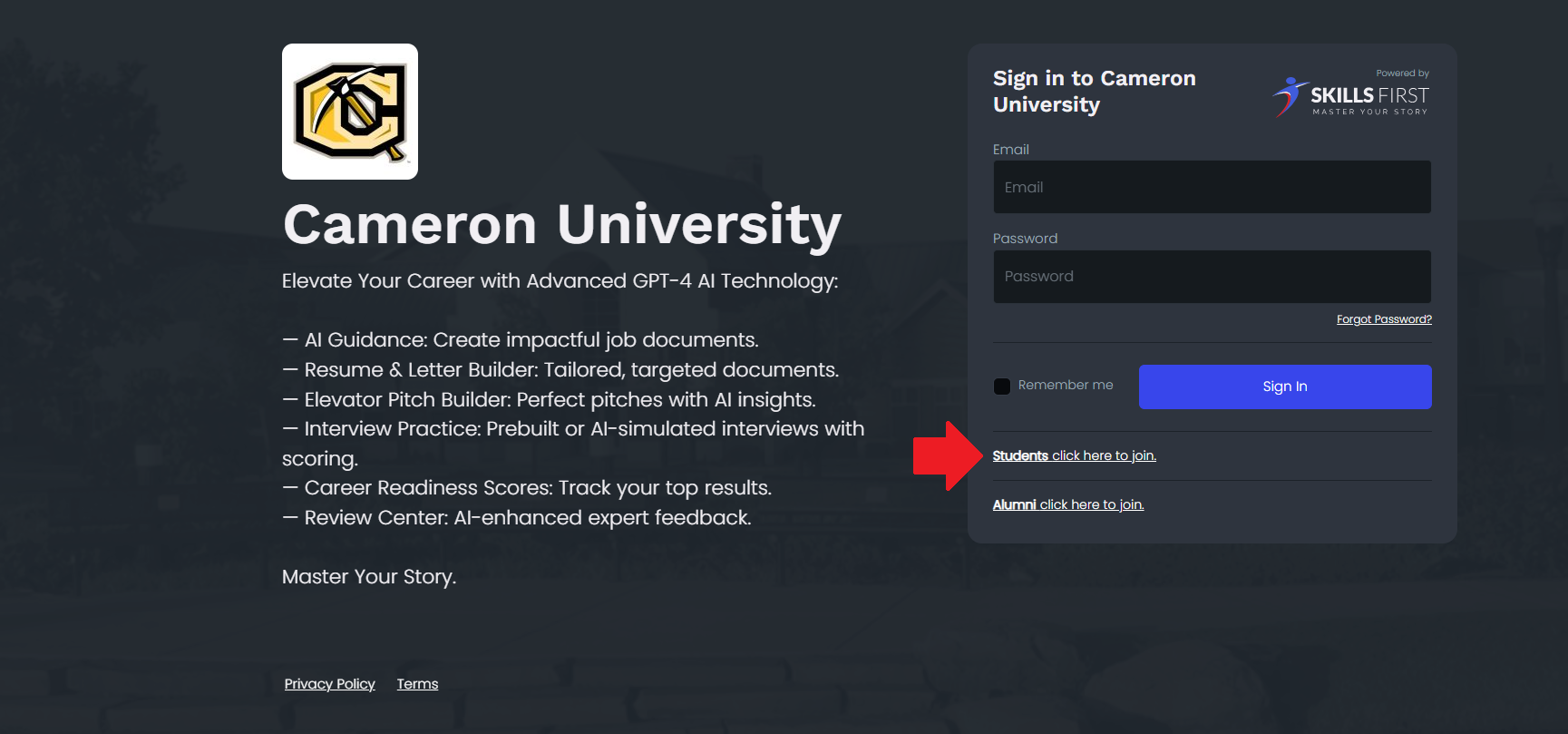Click the Email field label
The height and width of the screenshot is (734, 1568).
pos(1011,150)
